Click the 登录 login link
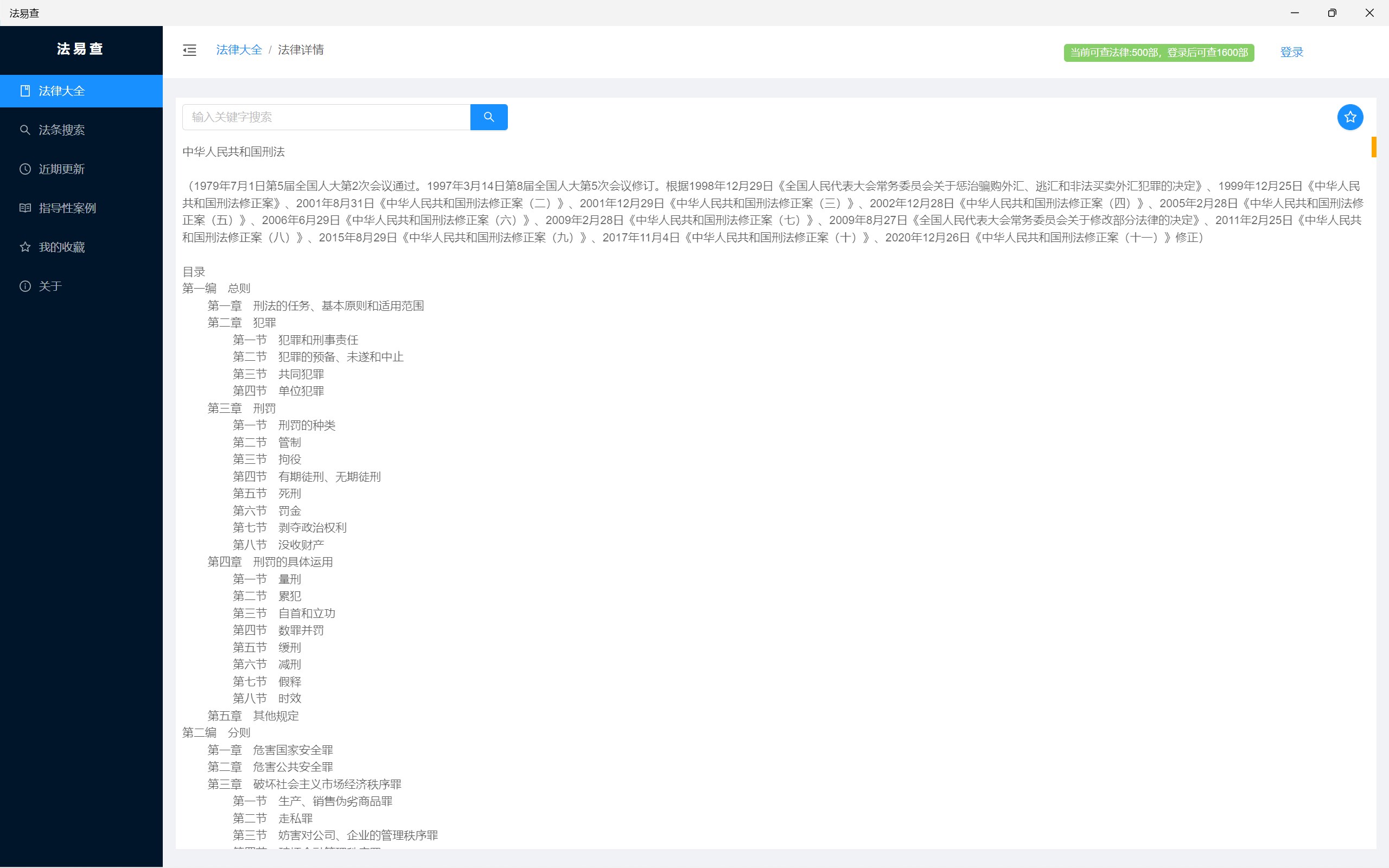1389x868 pixels. [1291, 52]
